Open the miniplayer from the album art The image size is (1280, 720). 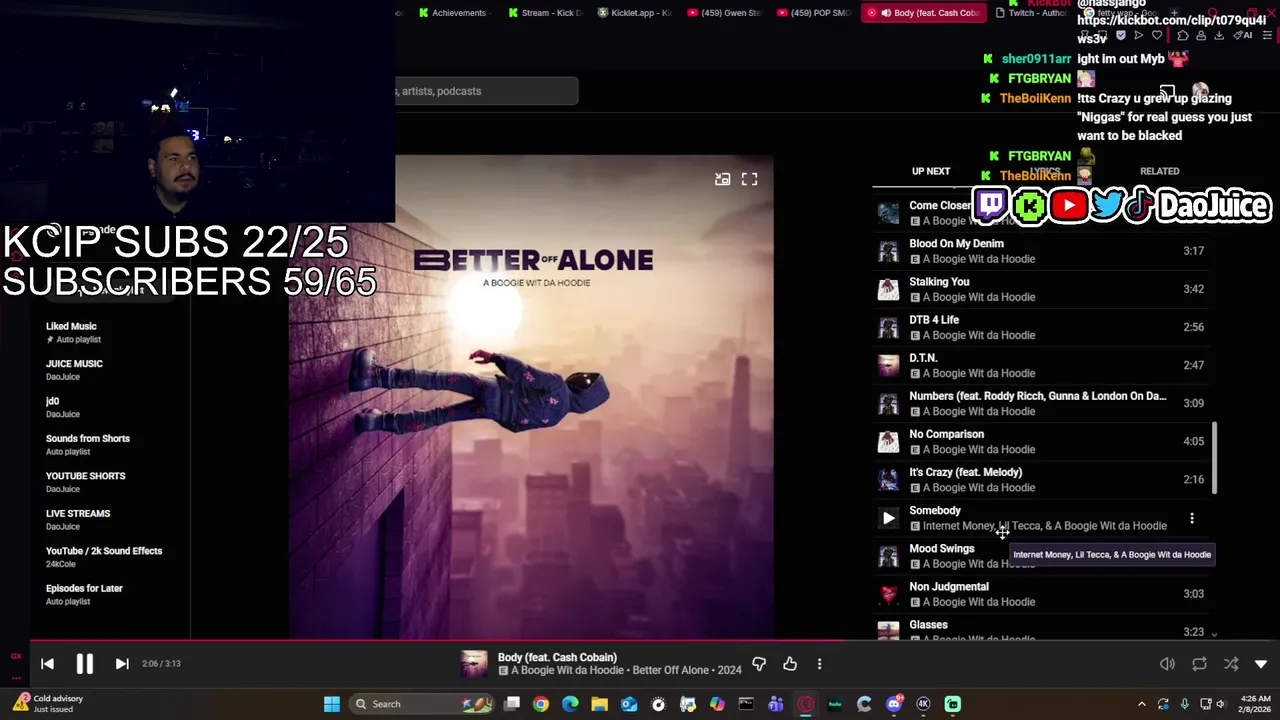tap(722, 179)
